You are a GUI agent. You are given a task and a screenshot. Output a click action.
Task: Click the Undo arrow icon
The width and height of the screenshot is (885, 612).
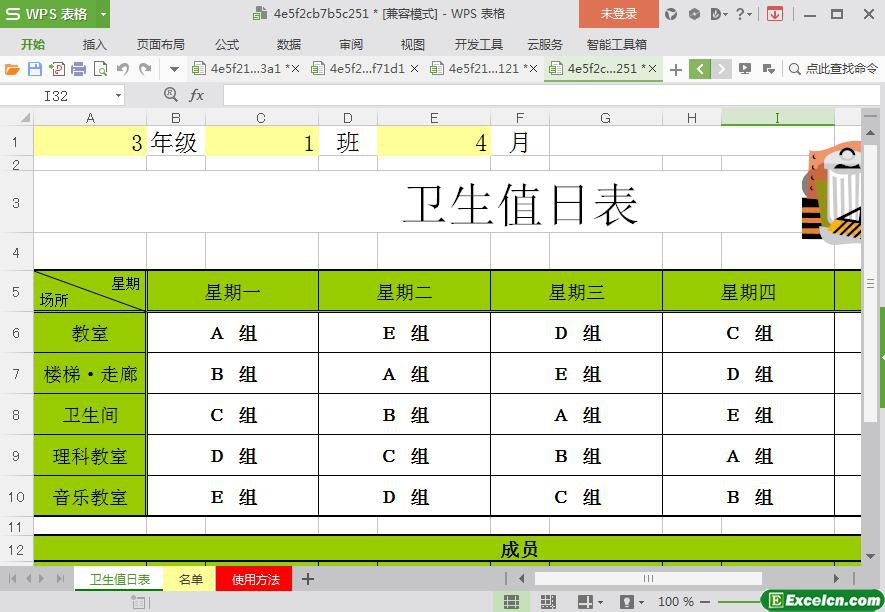[x=123, y=69]
